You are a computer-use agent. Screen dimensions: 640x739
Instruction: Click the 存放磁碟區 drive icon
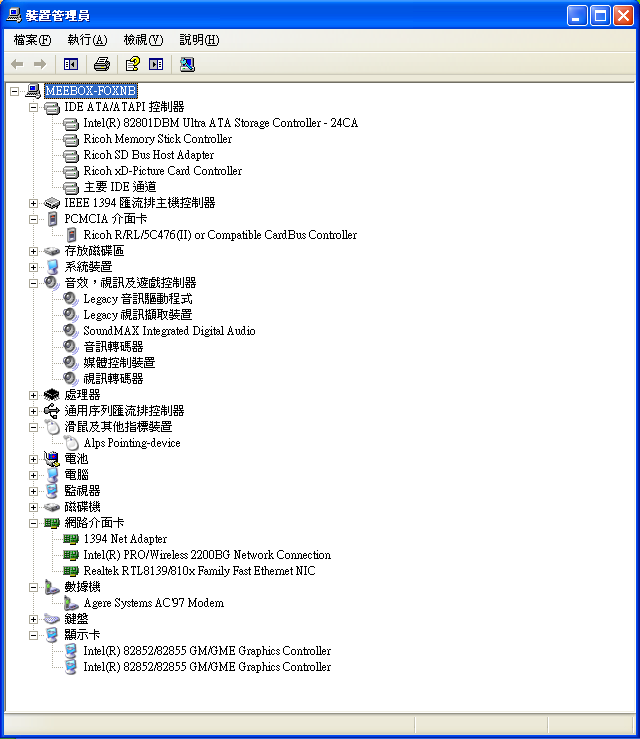(x=52, y=251)
